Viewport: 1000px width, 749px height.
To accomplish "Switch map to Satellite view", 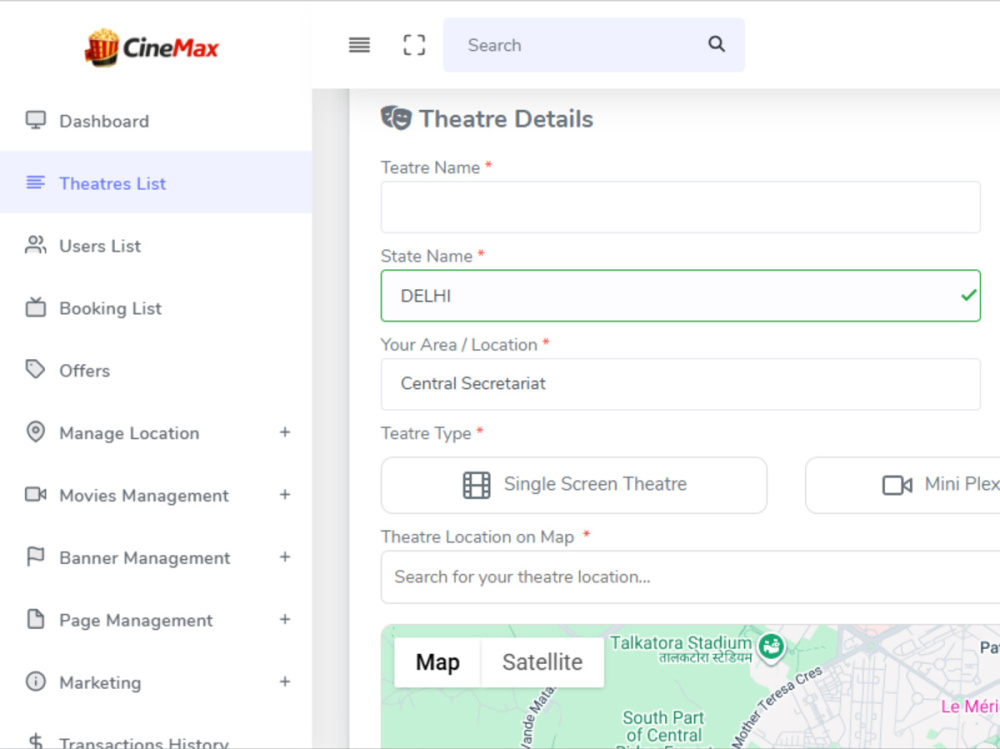I will click(x=542, y=662).
